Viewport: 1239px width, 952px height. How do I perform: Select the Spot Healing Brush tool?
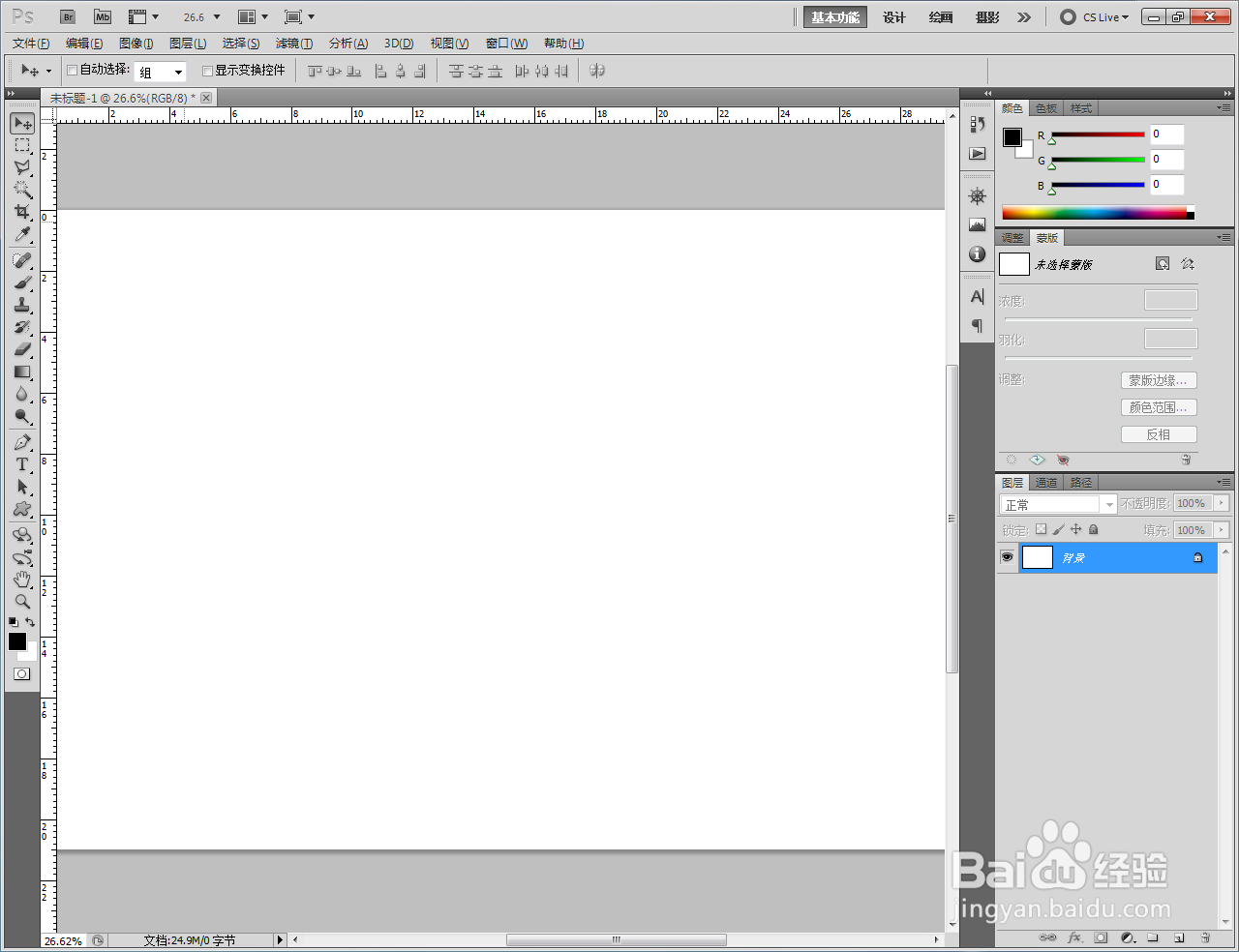[x=22, y=260]
